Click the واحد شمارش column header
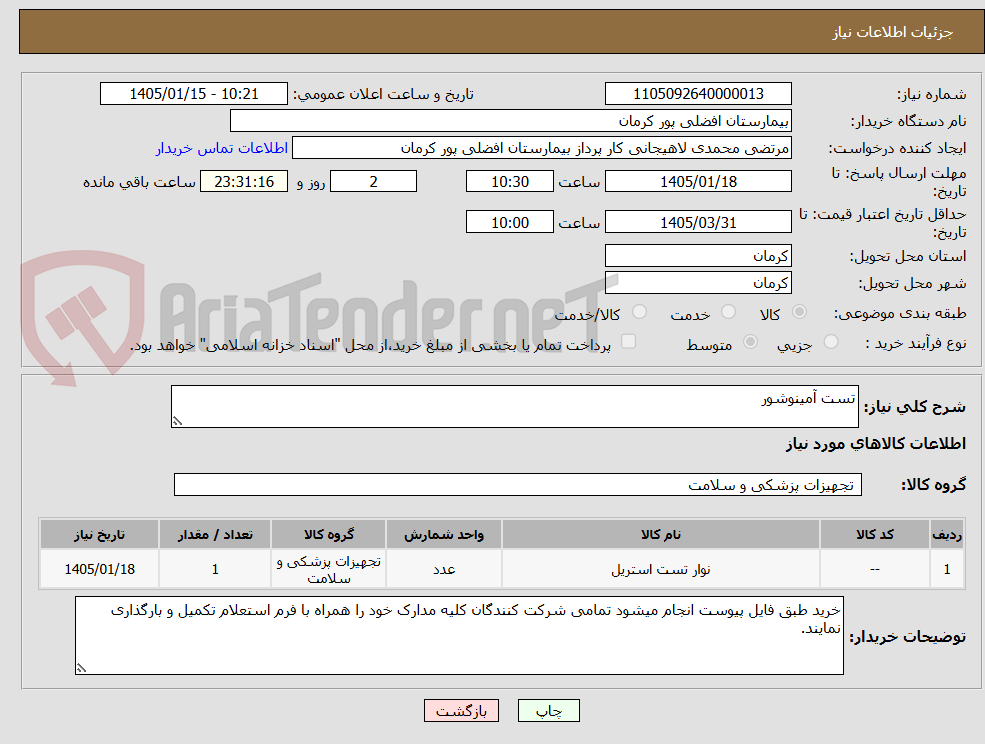The image size is (985, 744). click(x=444, y=534)
